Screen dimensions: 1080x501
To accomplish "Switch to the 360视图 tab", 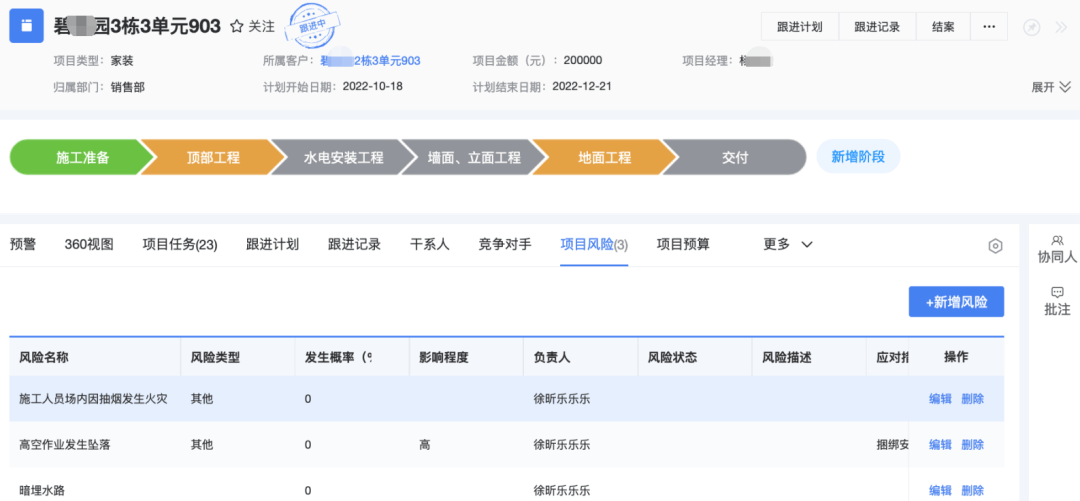I will pyautogui.click(x=89, y=244).
